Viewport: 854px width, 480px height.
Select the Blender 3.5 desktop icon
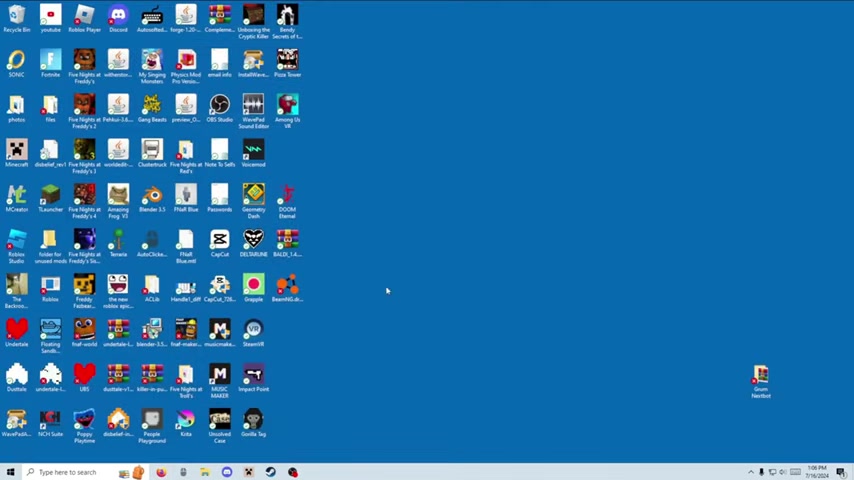pyautogui.click(x=152, y=195)
